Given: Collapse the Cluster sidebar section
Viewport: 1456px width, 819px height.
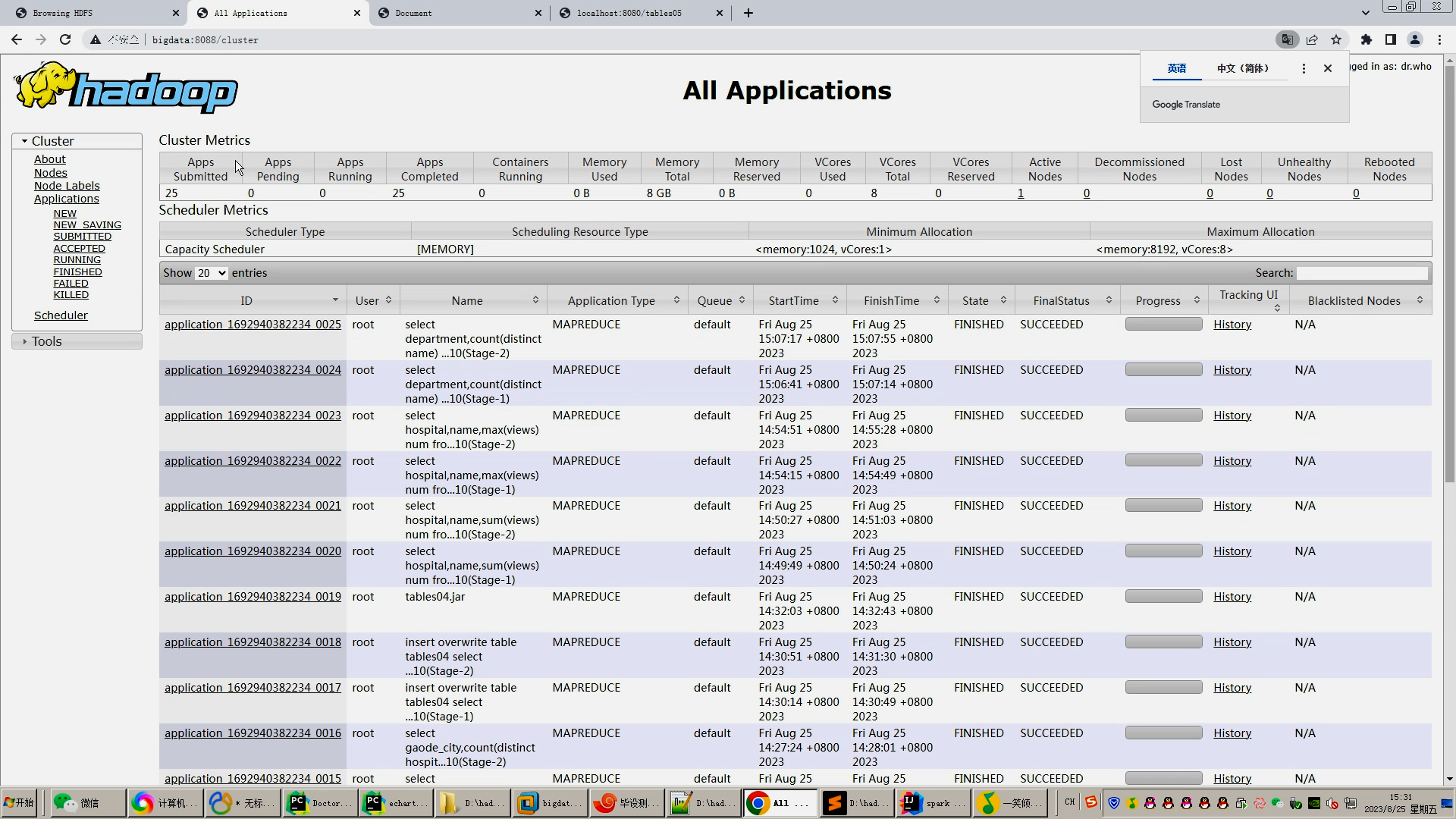Looking at the screenshot, I should pyautogui.click(x=25, y=141).
